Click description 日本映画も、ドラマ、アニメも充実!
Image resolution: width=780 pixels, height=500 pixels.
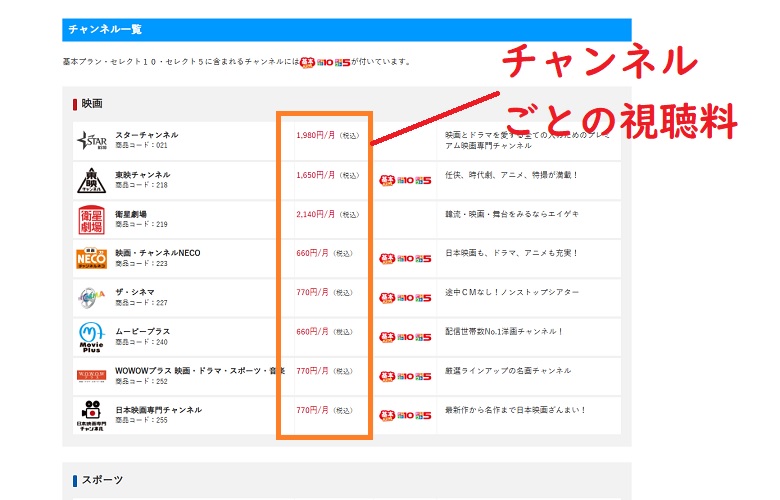pos(511,253)
